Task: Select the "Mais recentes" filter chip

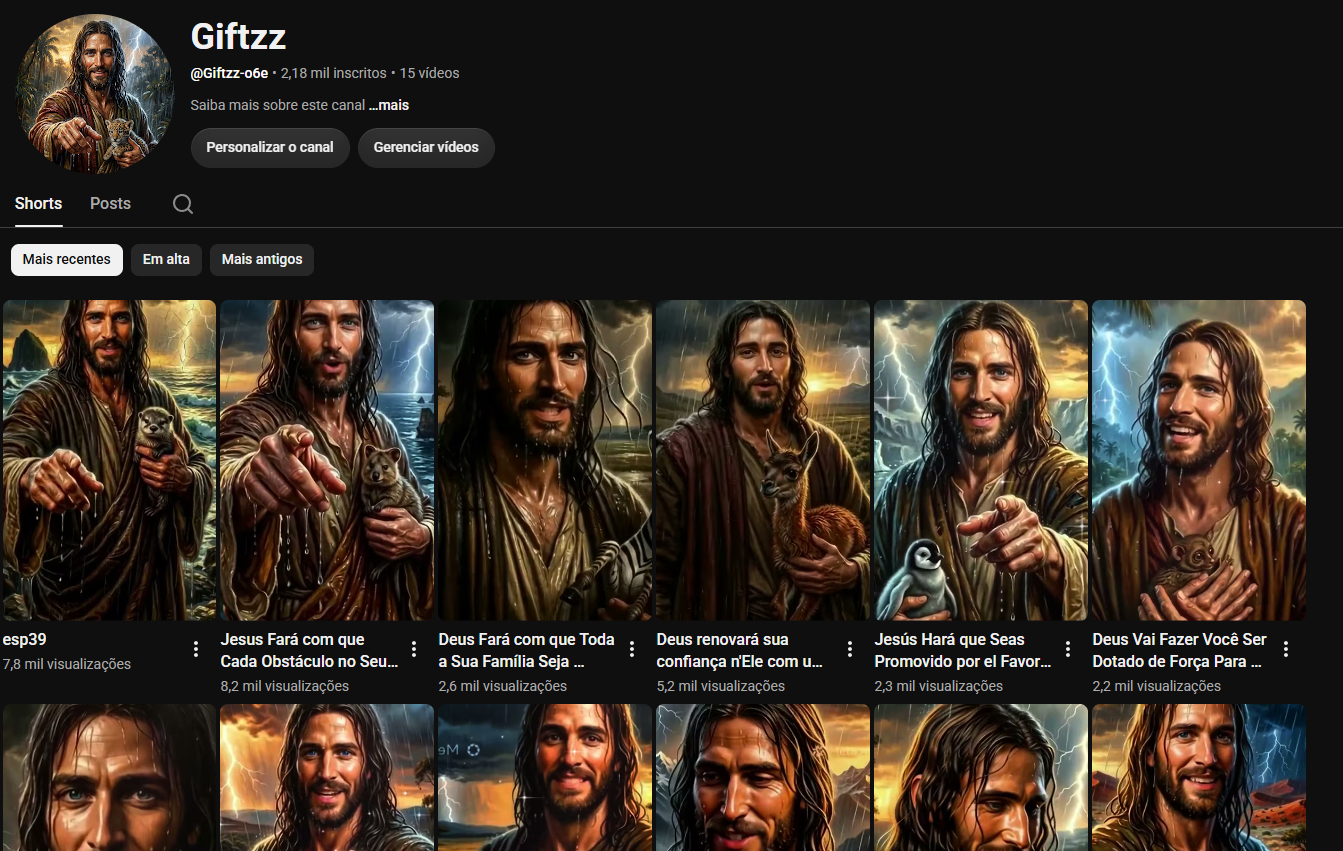Action: pyautogui.click(x=67, y=260)
